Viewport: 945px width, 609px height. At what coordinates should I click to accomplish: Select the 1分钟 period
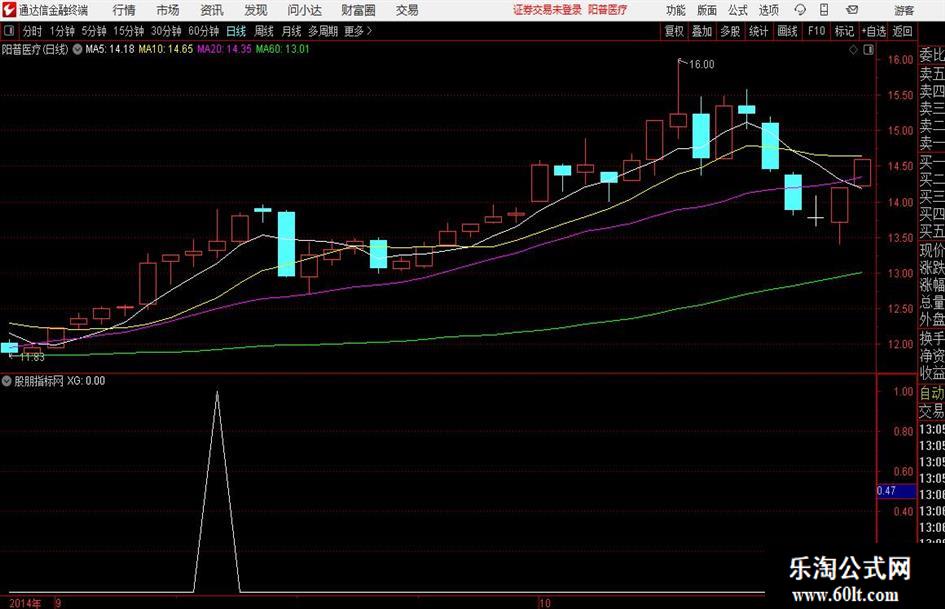(62, 31)
